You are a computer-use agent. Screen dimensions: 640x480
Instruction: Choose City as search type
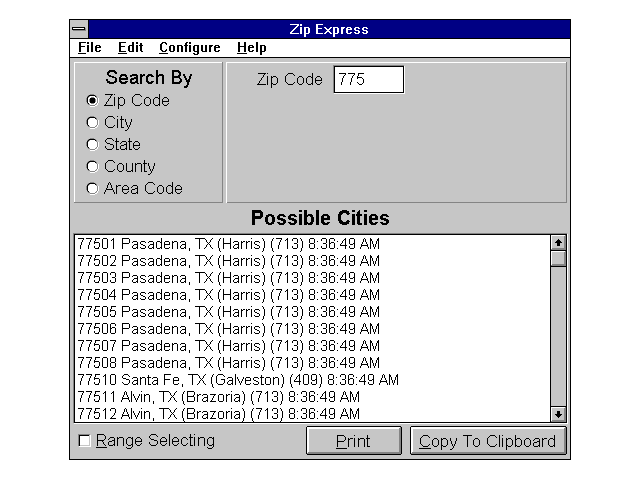point(93,123)
